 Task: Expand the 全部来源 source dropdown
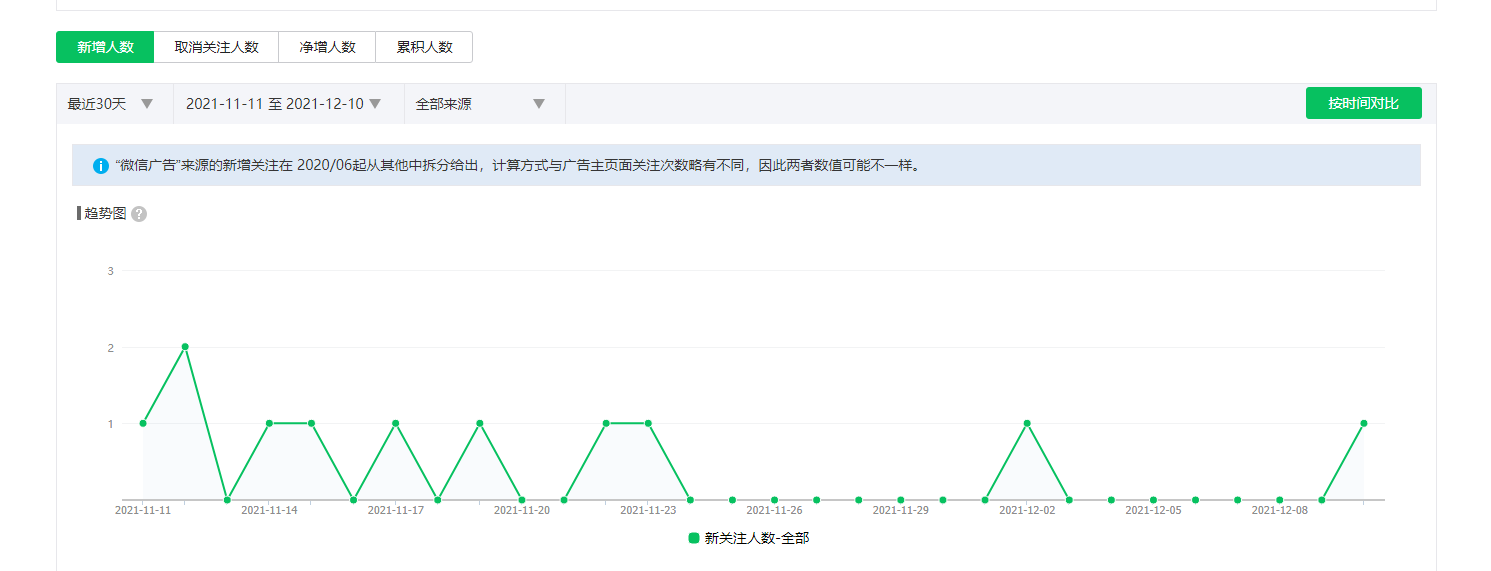coord(481,104)
